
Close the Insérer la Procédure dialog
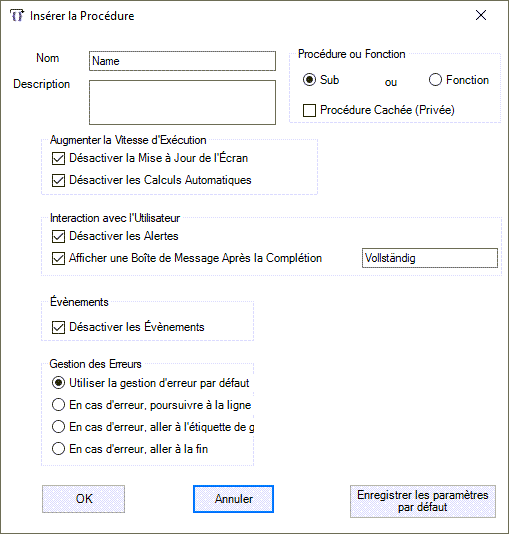[x=481, y=15]
